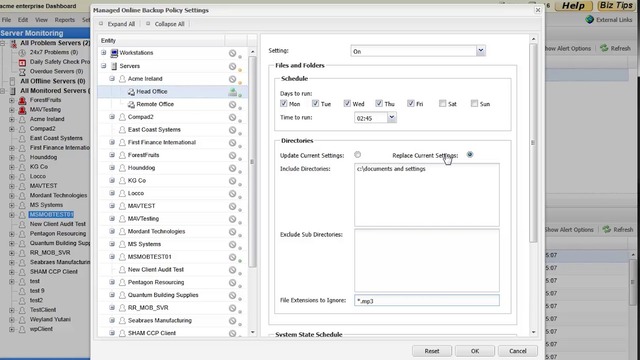Viewport: 640px width, 360px height.
Task: Click the Expand All icon
Action: tap(101, 24)
